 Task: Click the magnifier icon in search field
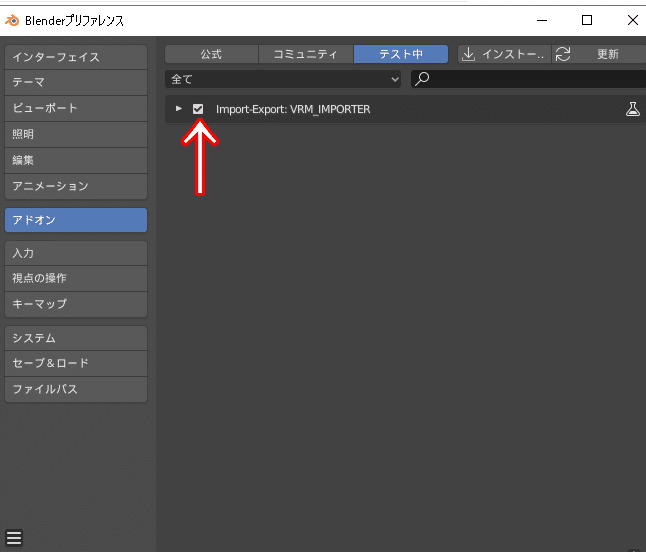422,79
